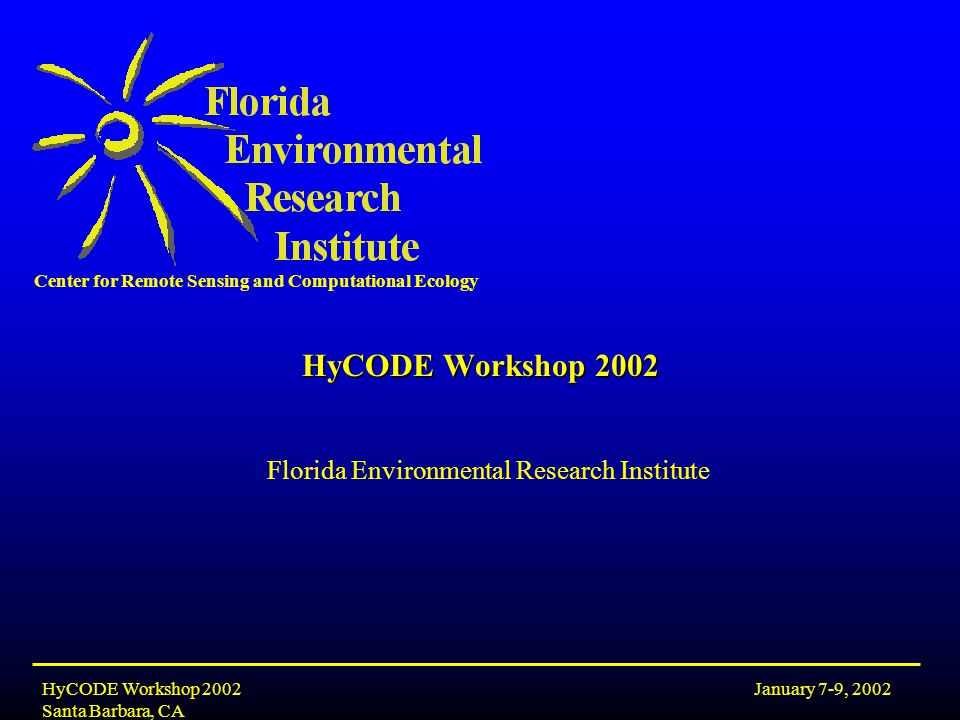Click the "Environmental" word in the logo
This screenshot has height=720, width=960.
(354, 150)
